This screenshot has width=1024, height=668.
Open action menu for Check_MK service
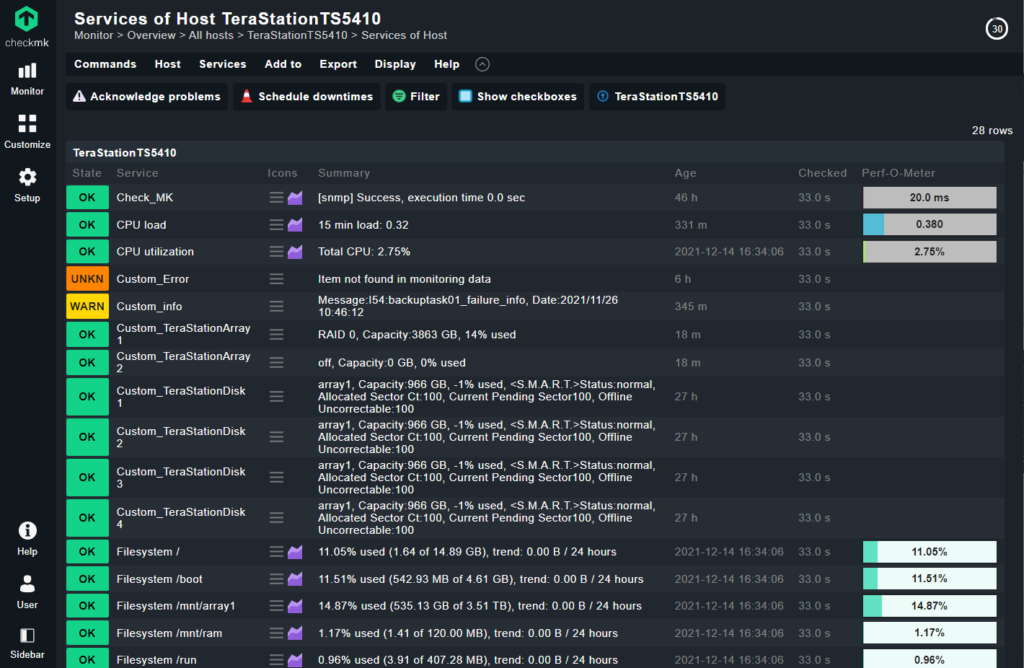click(276, 197)
